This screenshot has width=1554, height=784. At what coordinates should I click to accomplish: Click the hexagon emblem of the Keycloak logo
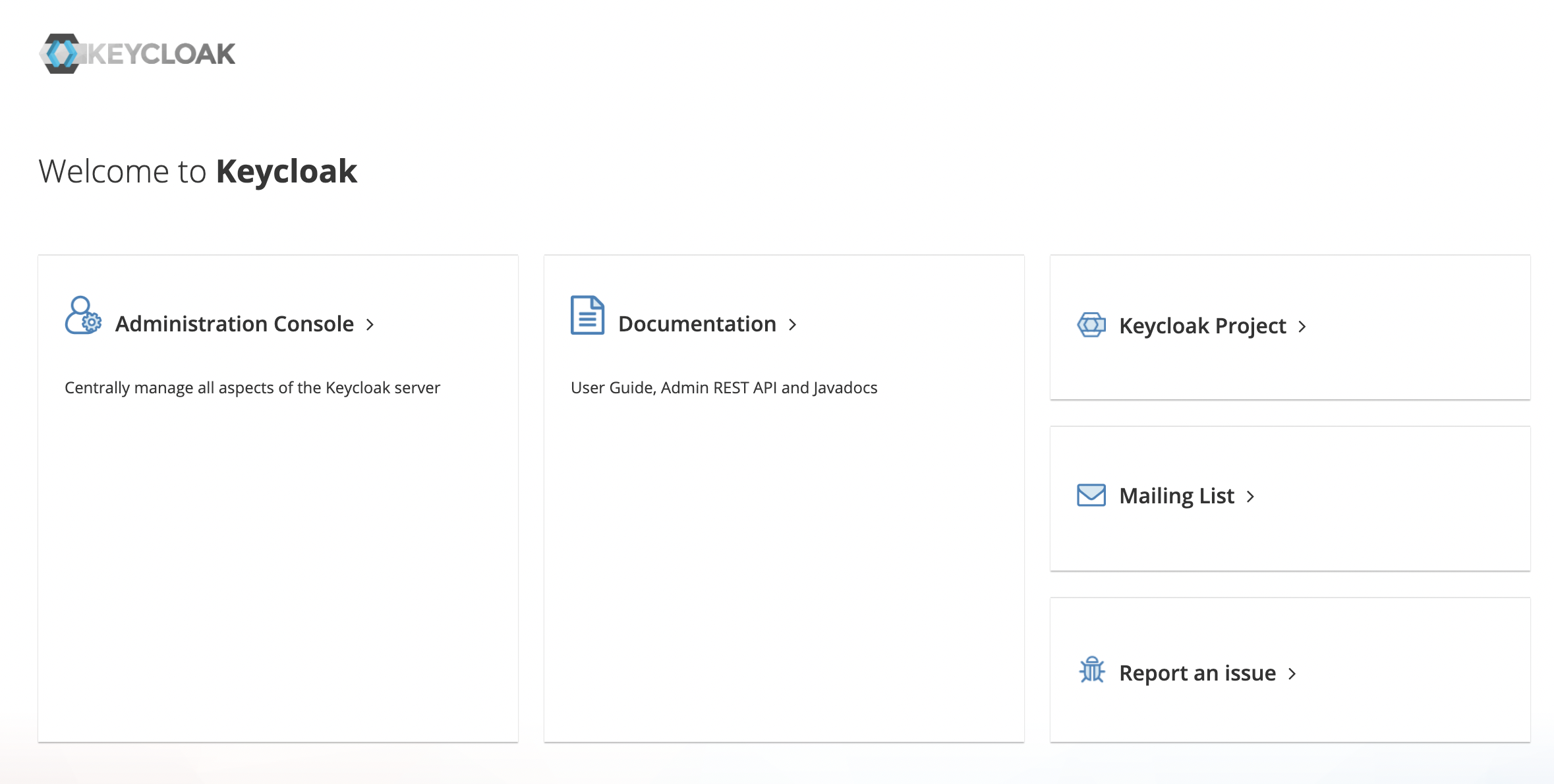63,53
